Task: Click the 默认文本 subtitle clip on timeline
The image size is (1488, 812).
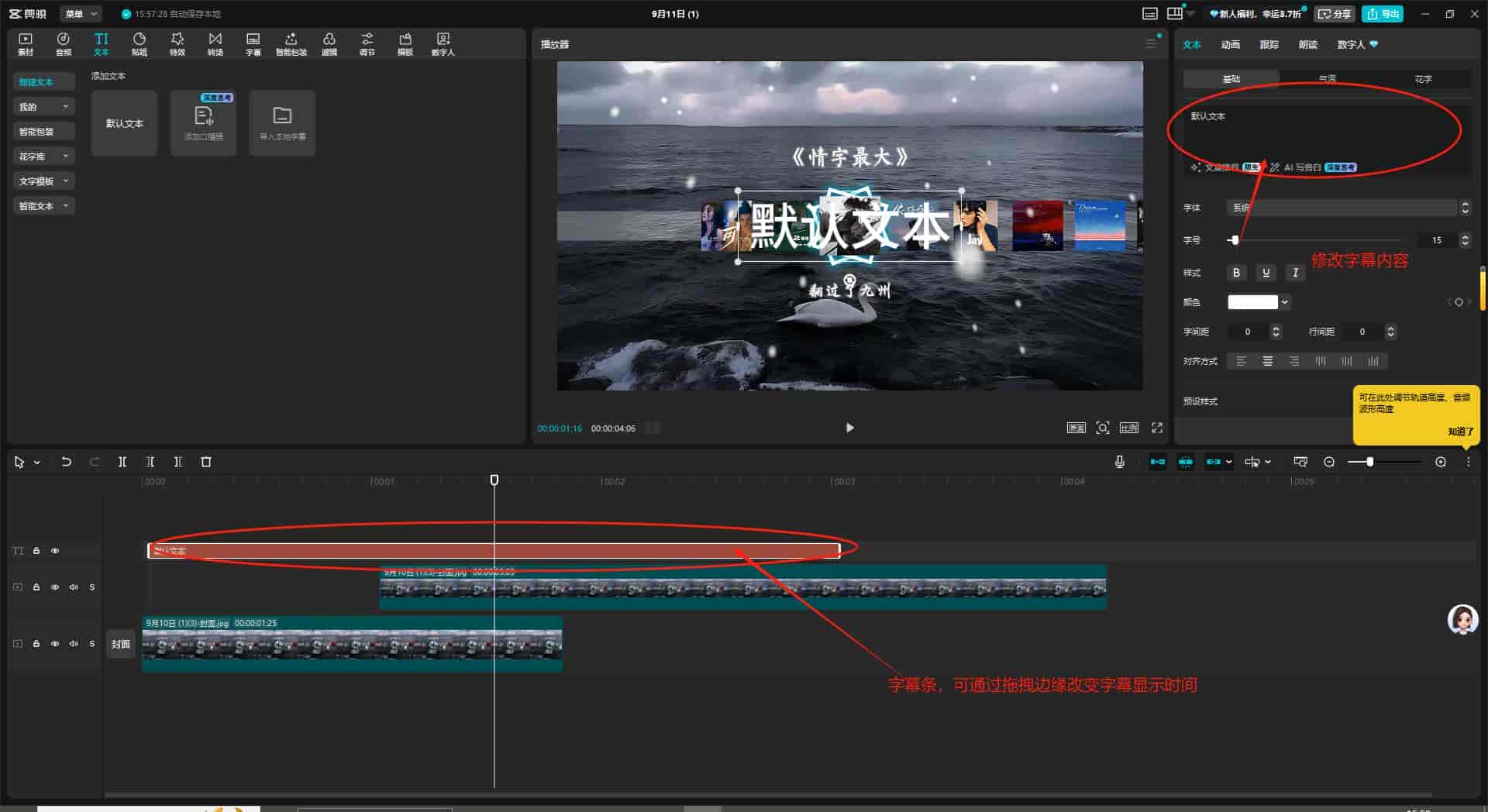Action: coord(494,551)
